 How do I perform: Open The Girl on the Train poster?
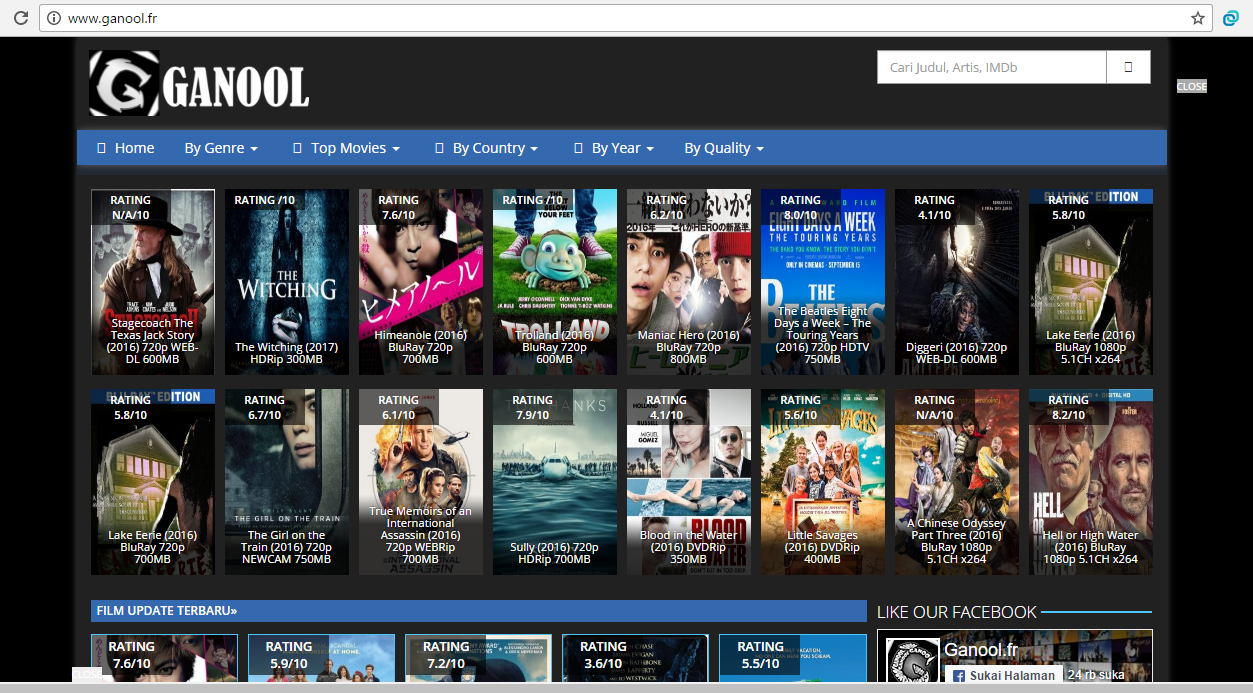tap(287, 482)
